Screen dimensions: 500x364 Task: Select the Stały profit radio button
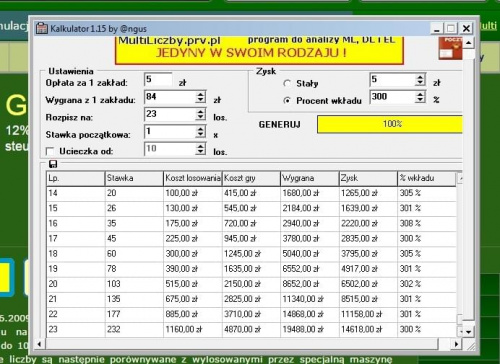(287, 83)
